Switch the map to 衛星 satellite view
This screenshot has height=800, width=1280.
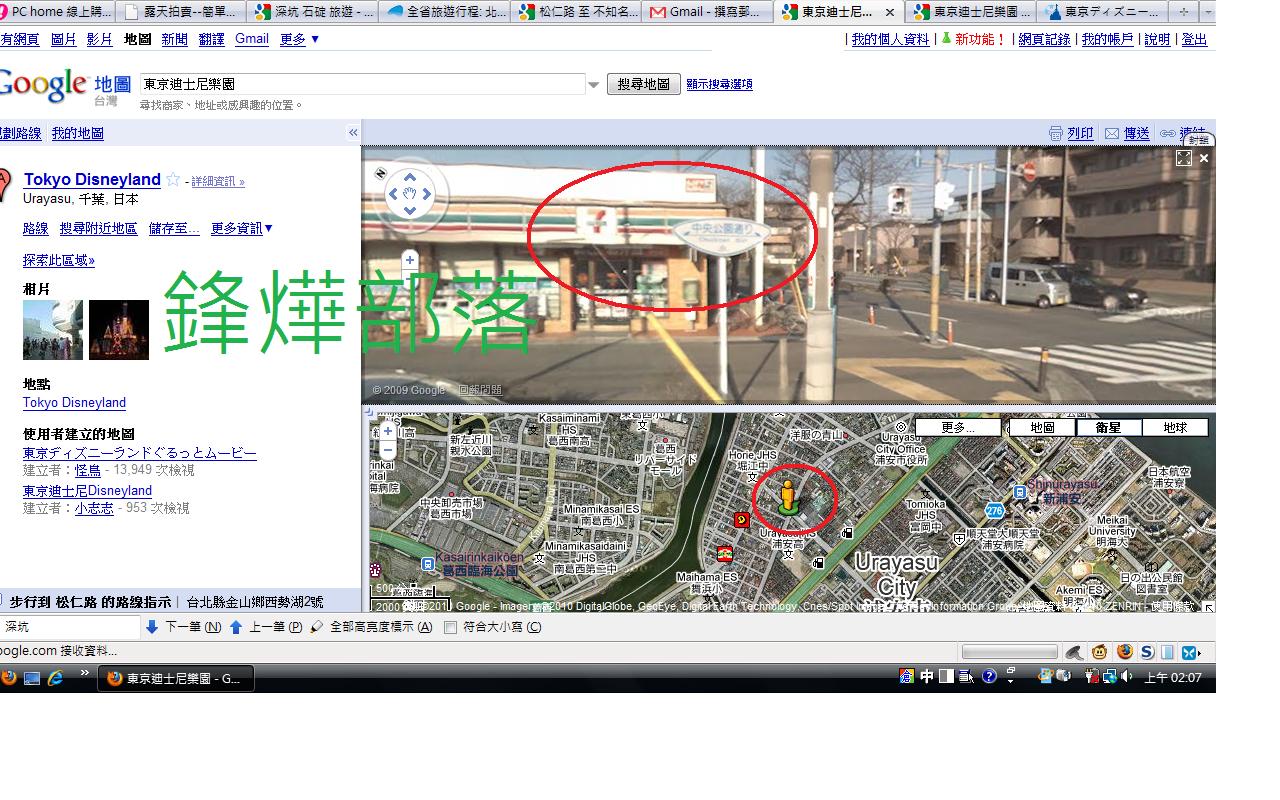tap(1108, 427)
